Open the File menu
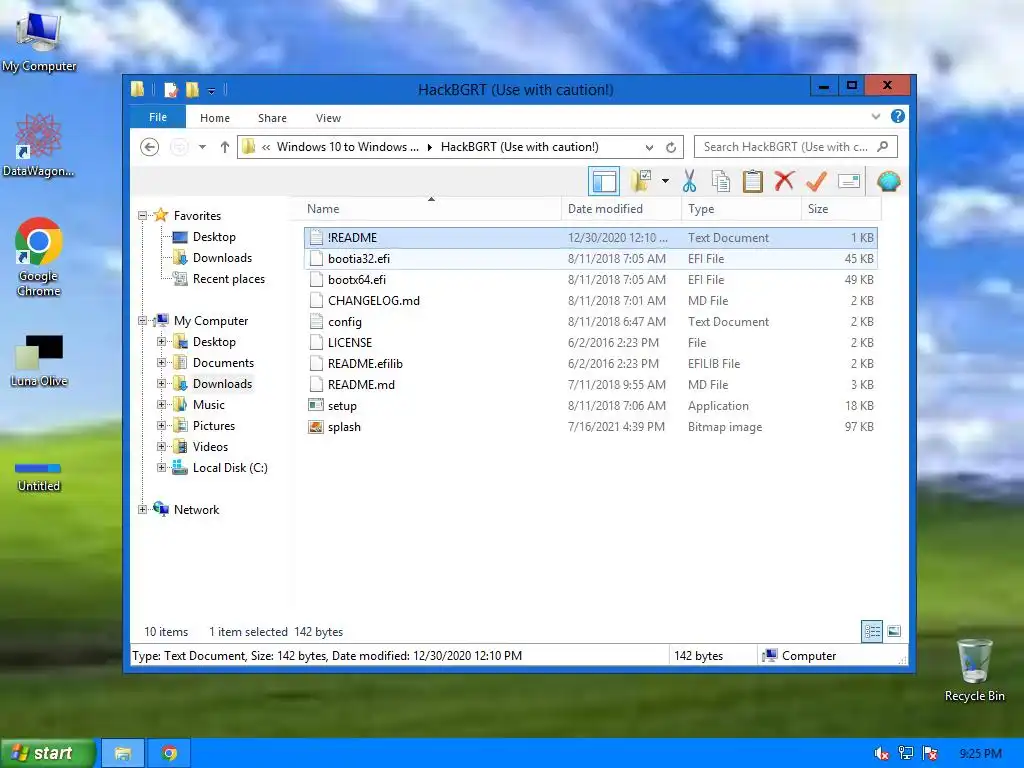 (158, 117)
